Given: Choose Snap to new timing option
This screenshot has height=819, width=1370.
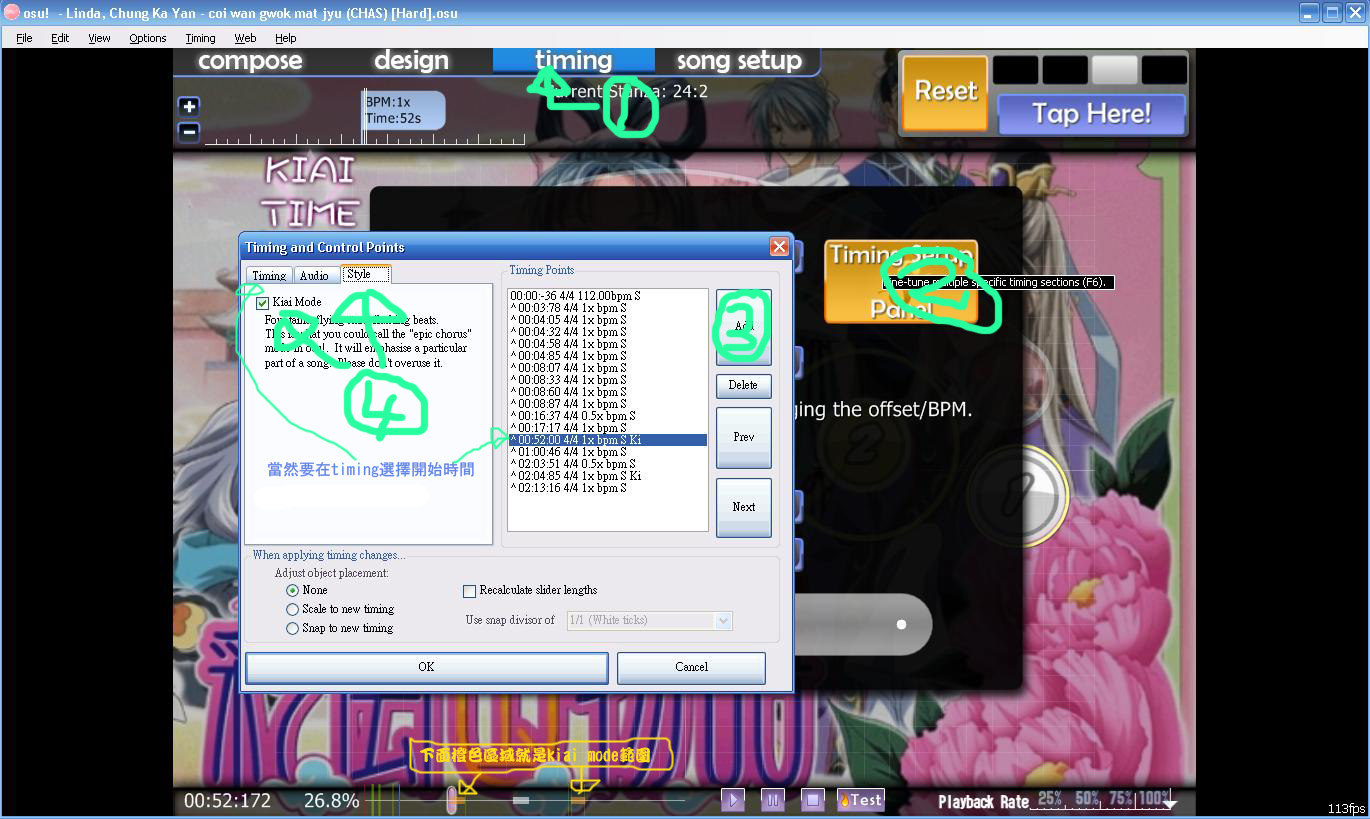Looking at the screenshot, I should click(x=292, y=628).
